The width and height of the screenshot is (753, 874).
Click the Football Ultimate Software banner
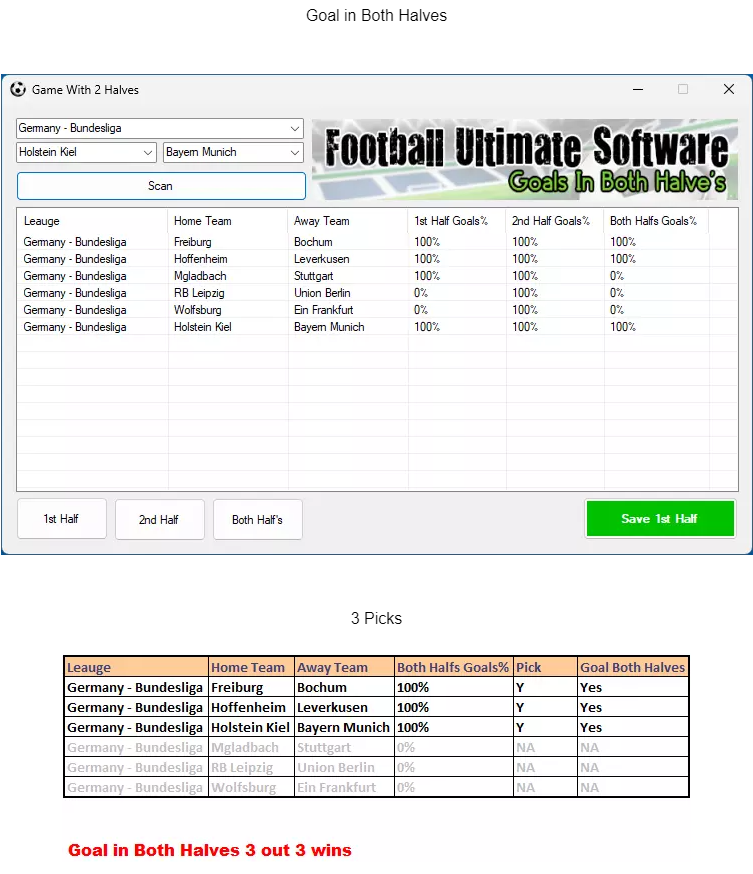[x=524, y=159]
